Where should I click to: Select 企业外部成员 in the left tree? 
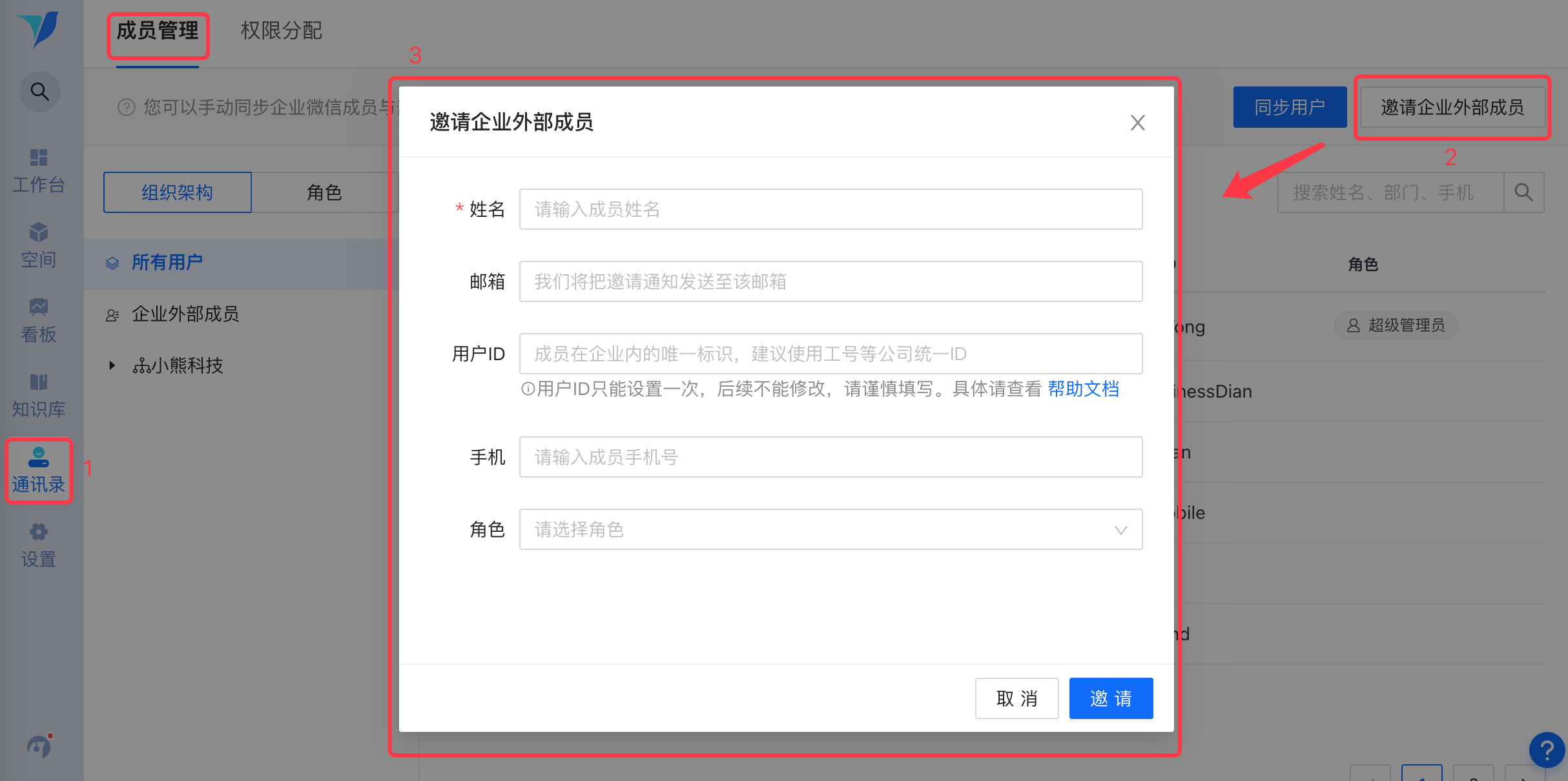tap(185, 314)
